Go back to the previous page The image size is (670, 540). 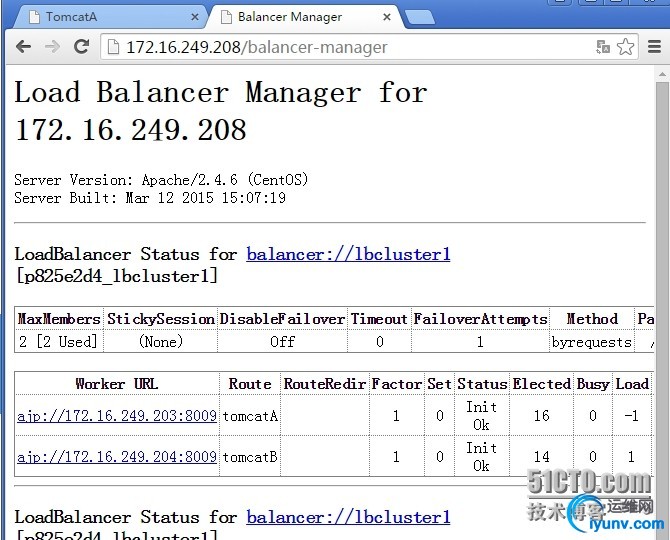click(x=24, y=47)
